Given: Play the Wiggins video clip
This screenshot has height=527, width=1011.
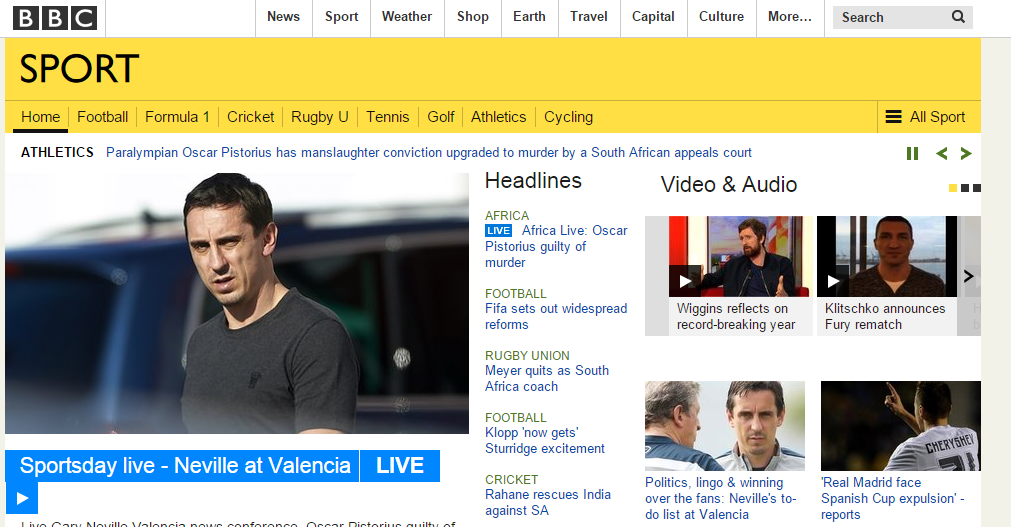Looking at the screenshot, I should click(685, 281).
